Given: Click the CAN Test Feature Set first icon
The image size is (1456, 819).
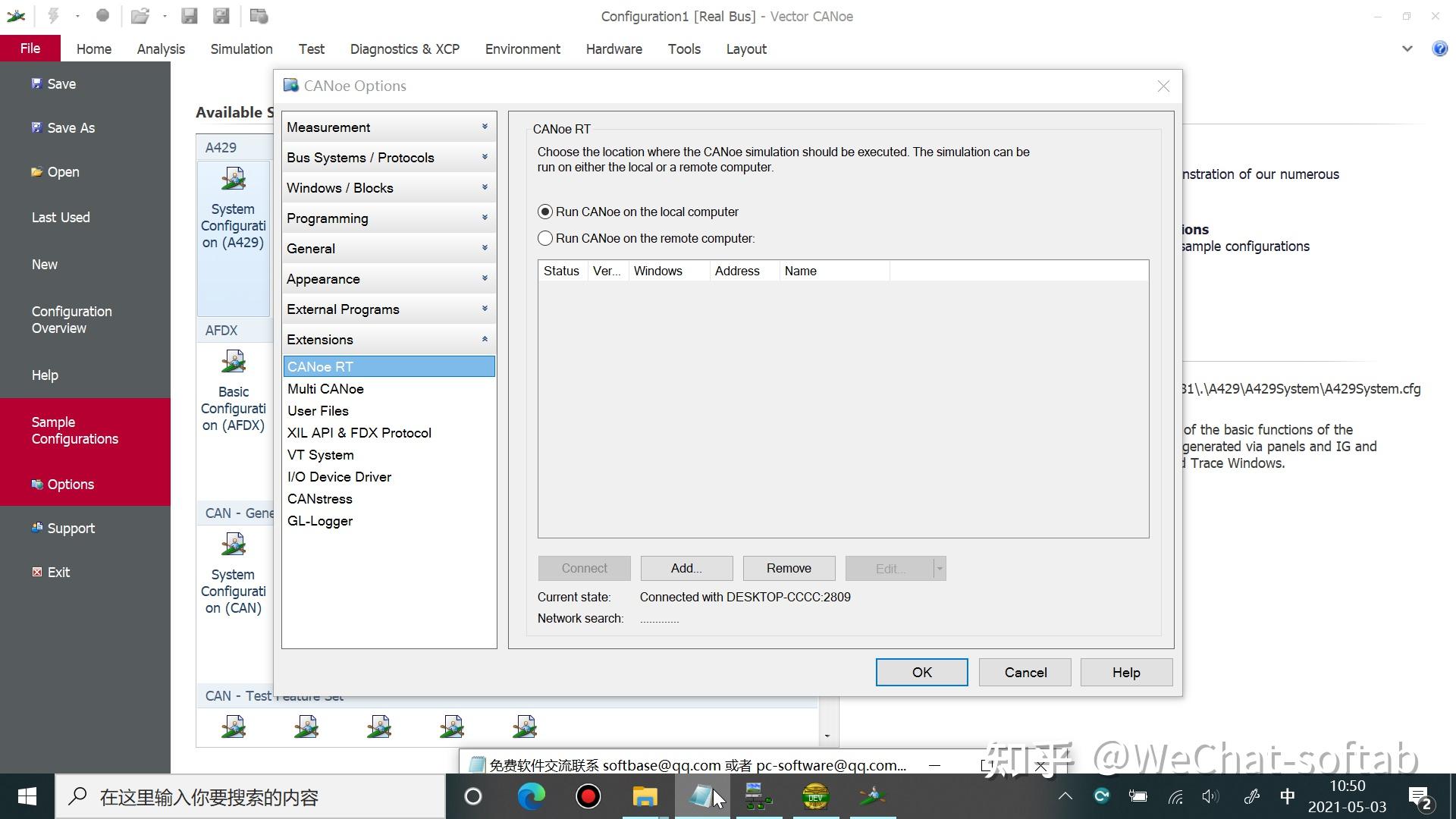Looking at the screenshot, I should pos(233,727).
